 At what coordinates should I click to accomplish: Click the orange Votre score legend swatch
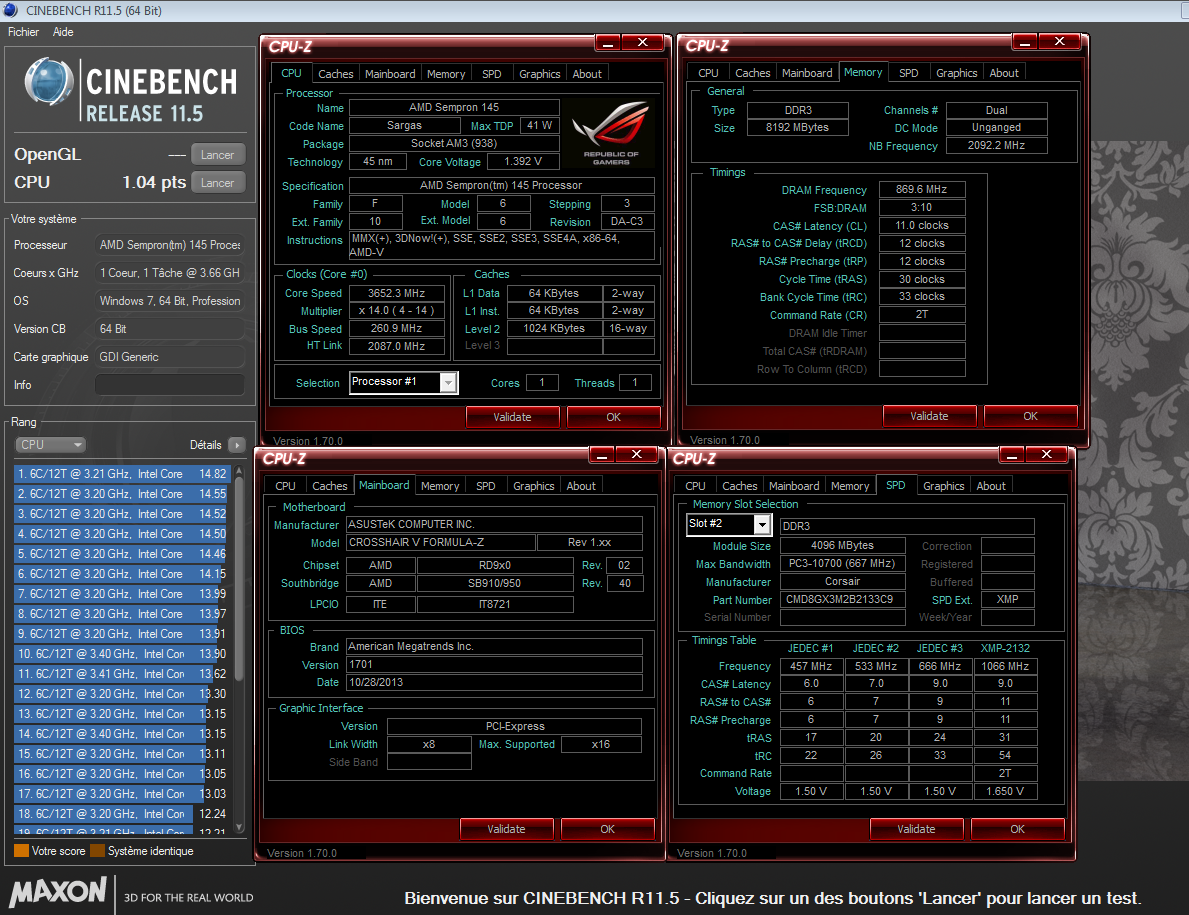[21, 851]
